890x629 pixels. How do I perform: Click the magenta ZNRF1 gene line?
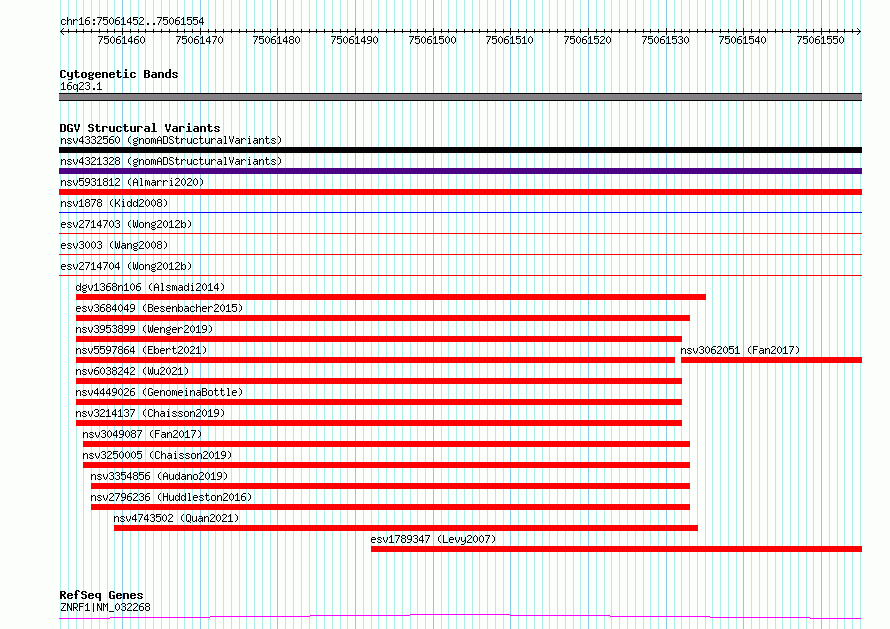coord(460,617)
